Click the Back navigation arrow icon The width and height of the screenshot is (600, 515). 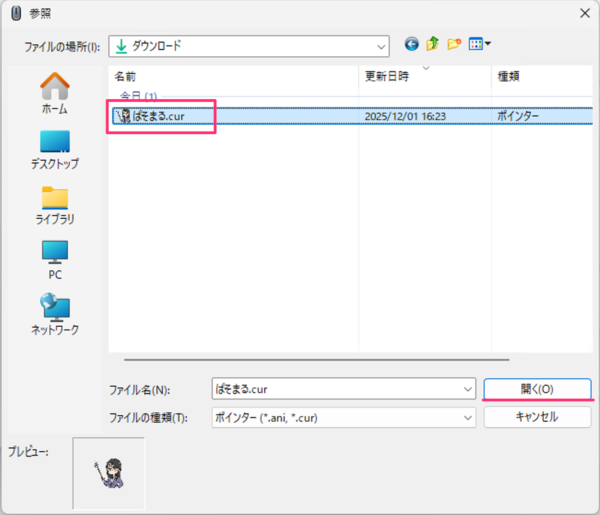tap(411, 45)
